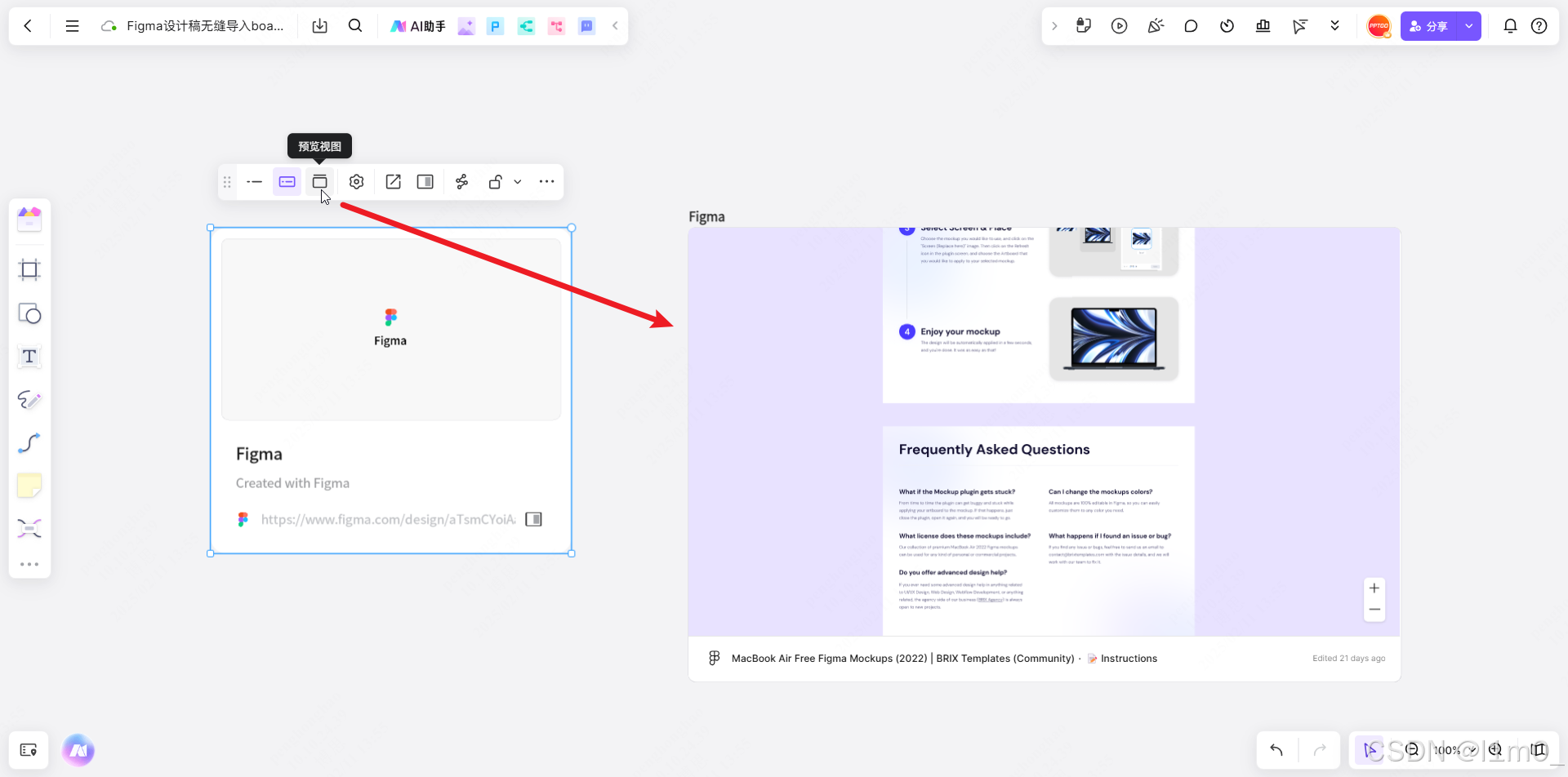Open the share button dropdown arrow

tap(1469, 26)
